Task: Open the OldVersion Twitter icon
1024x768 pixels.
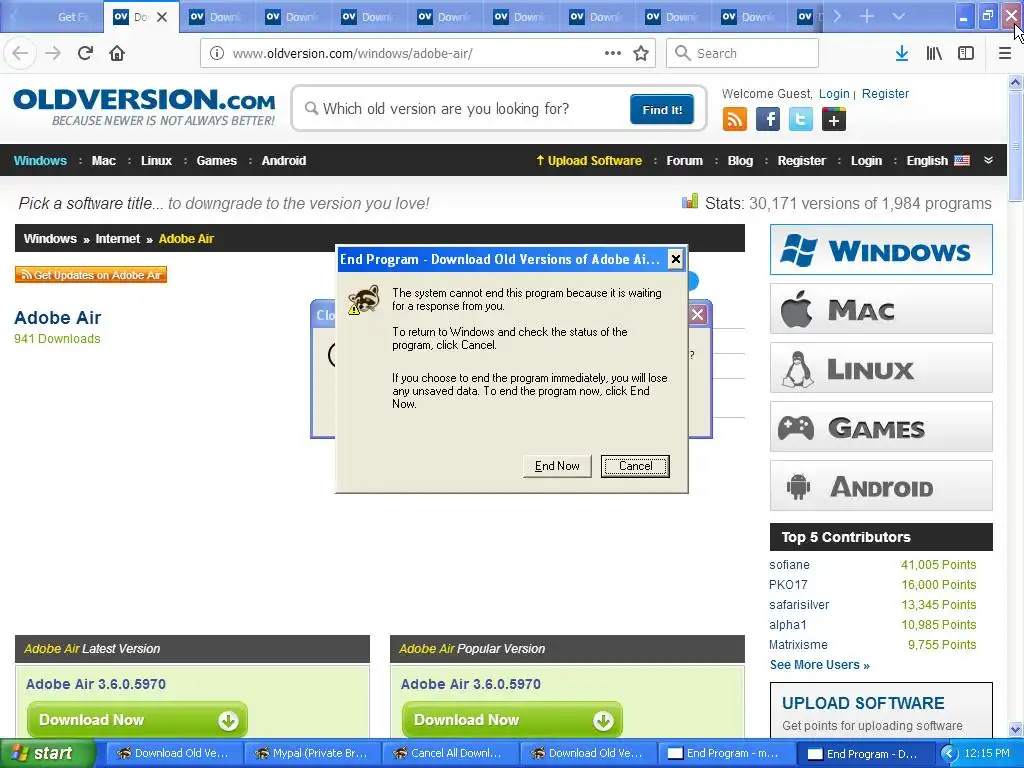Action: tap(801, 120)
